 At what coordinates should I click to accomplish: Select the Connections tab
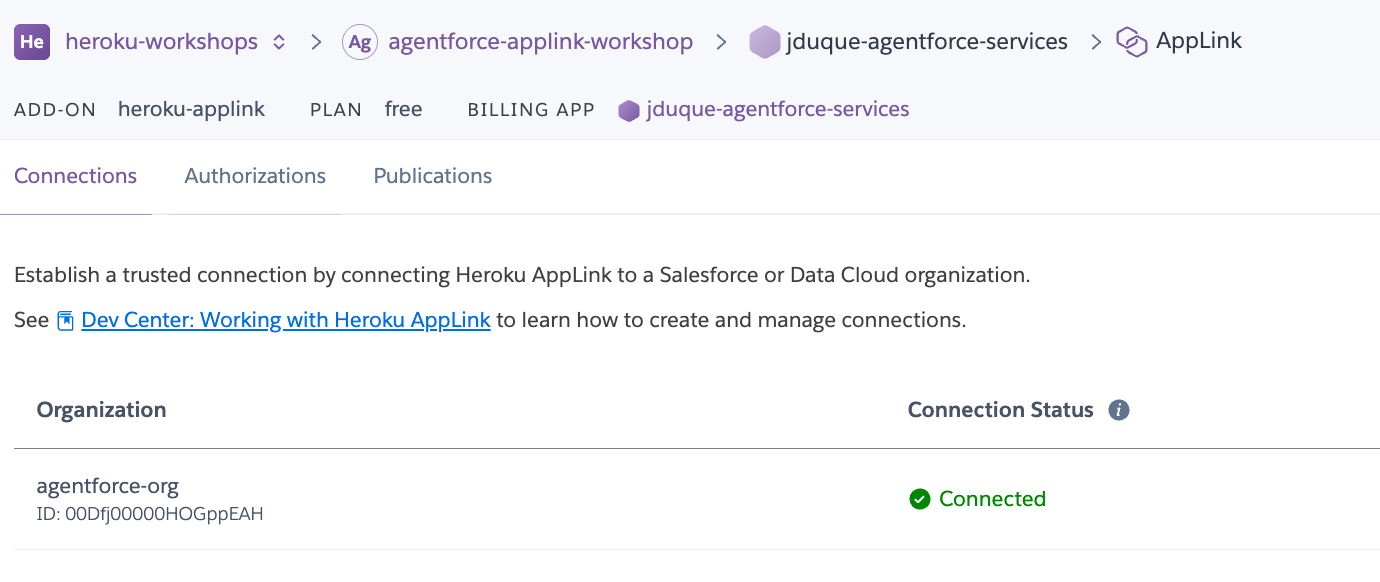[75, 176]
